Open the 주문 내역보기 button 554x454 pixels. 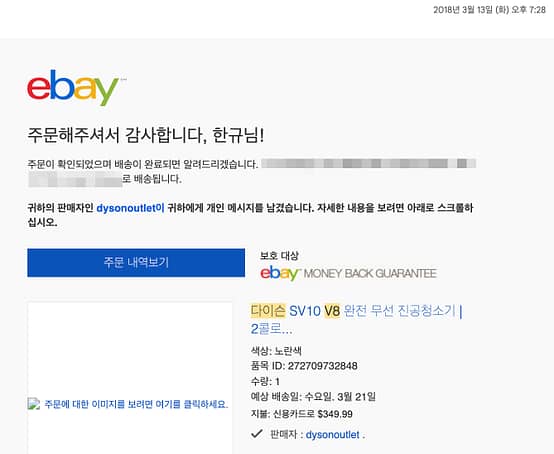(x=136, y=263)
